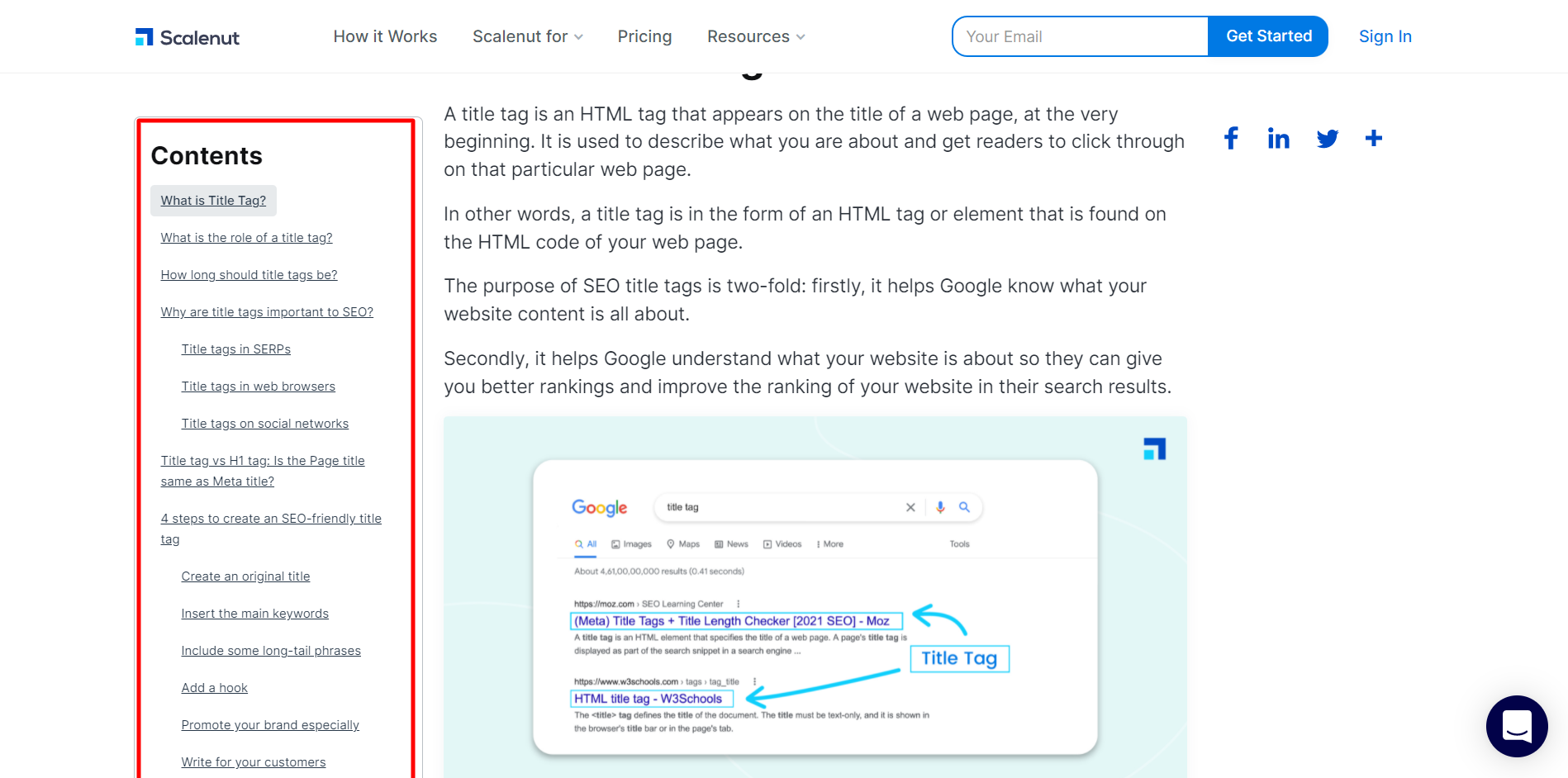Click the Google title tag example image
The width and height of the screenshot is (1568, 778).
click(x=815, y=597)
